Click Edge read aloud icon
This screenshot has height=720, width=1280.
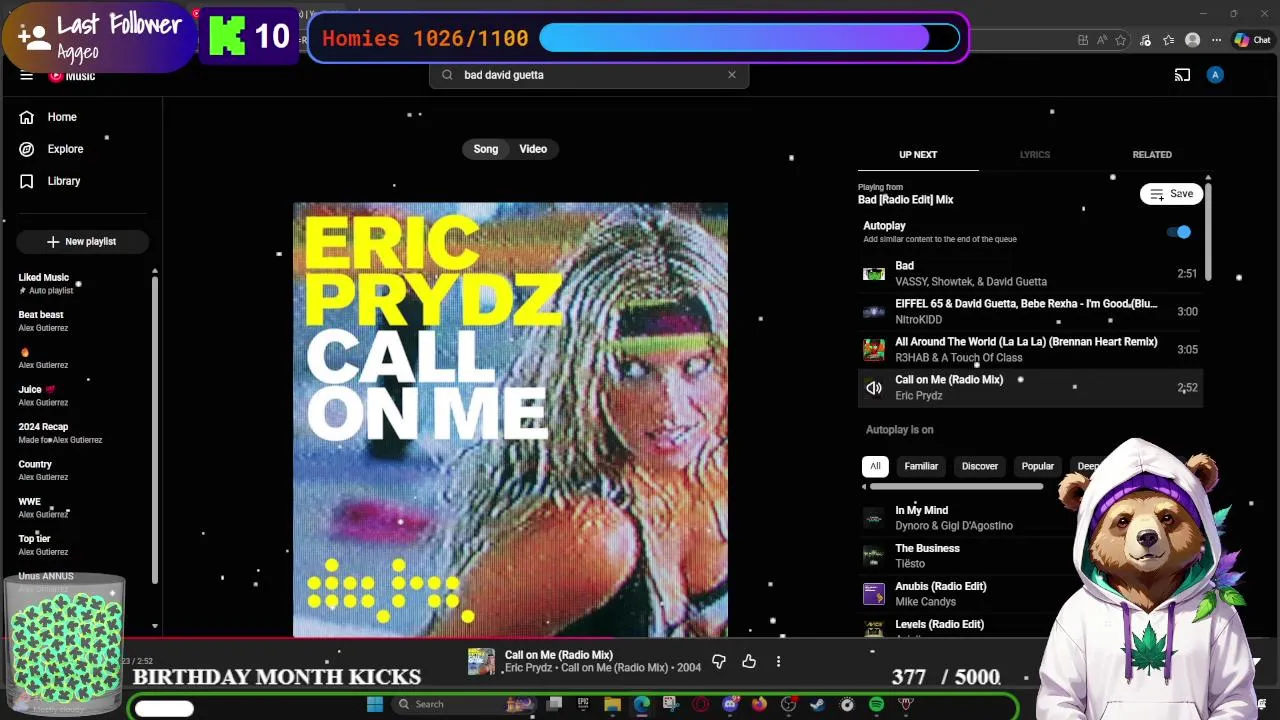1102,40
